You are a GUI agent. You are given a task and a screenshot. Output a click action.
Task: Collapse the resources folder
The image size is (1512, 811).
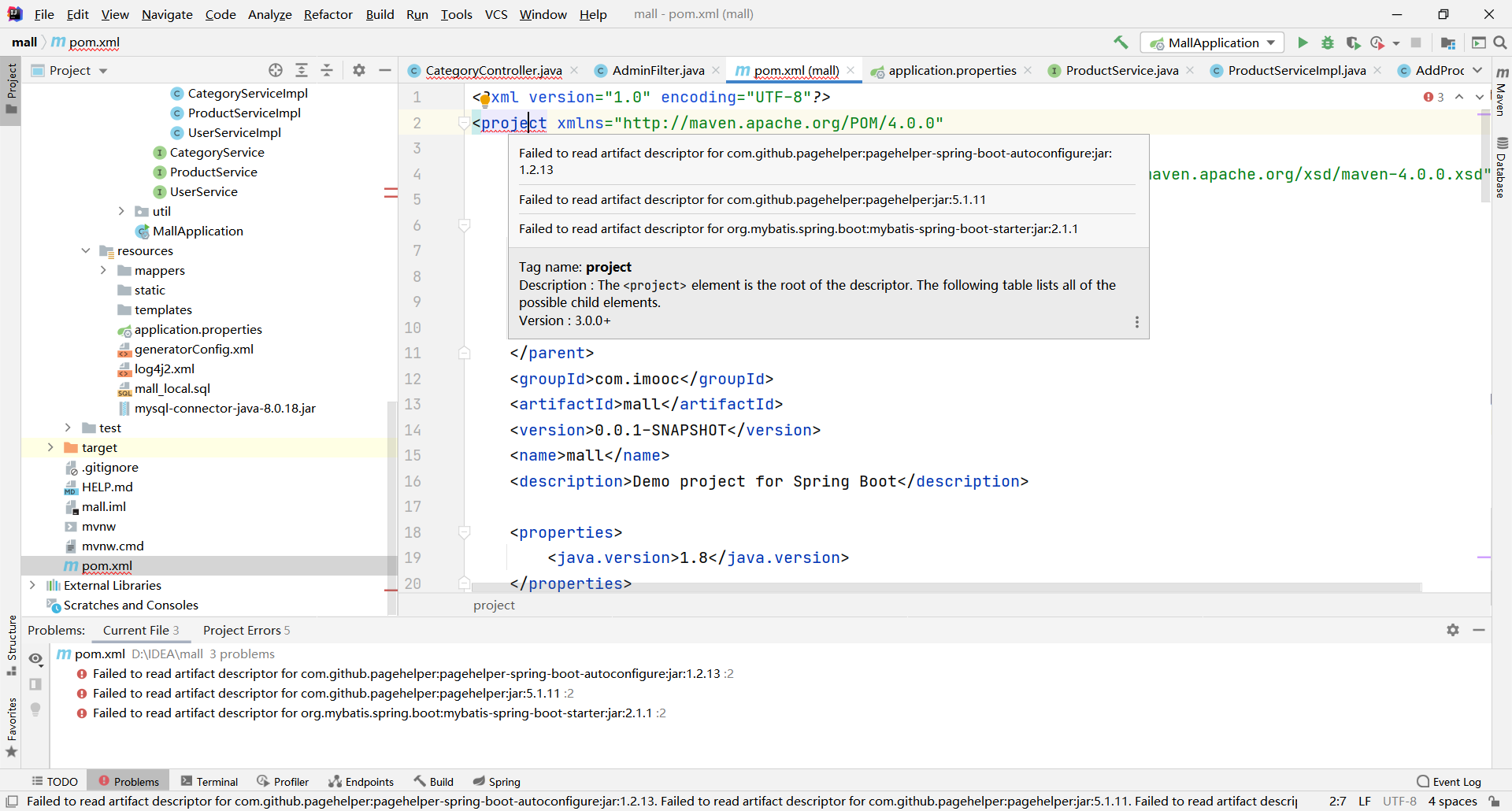pyautogui.click(x=86, y=250)
